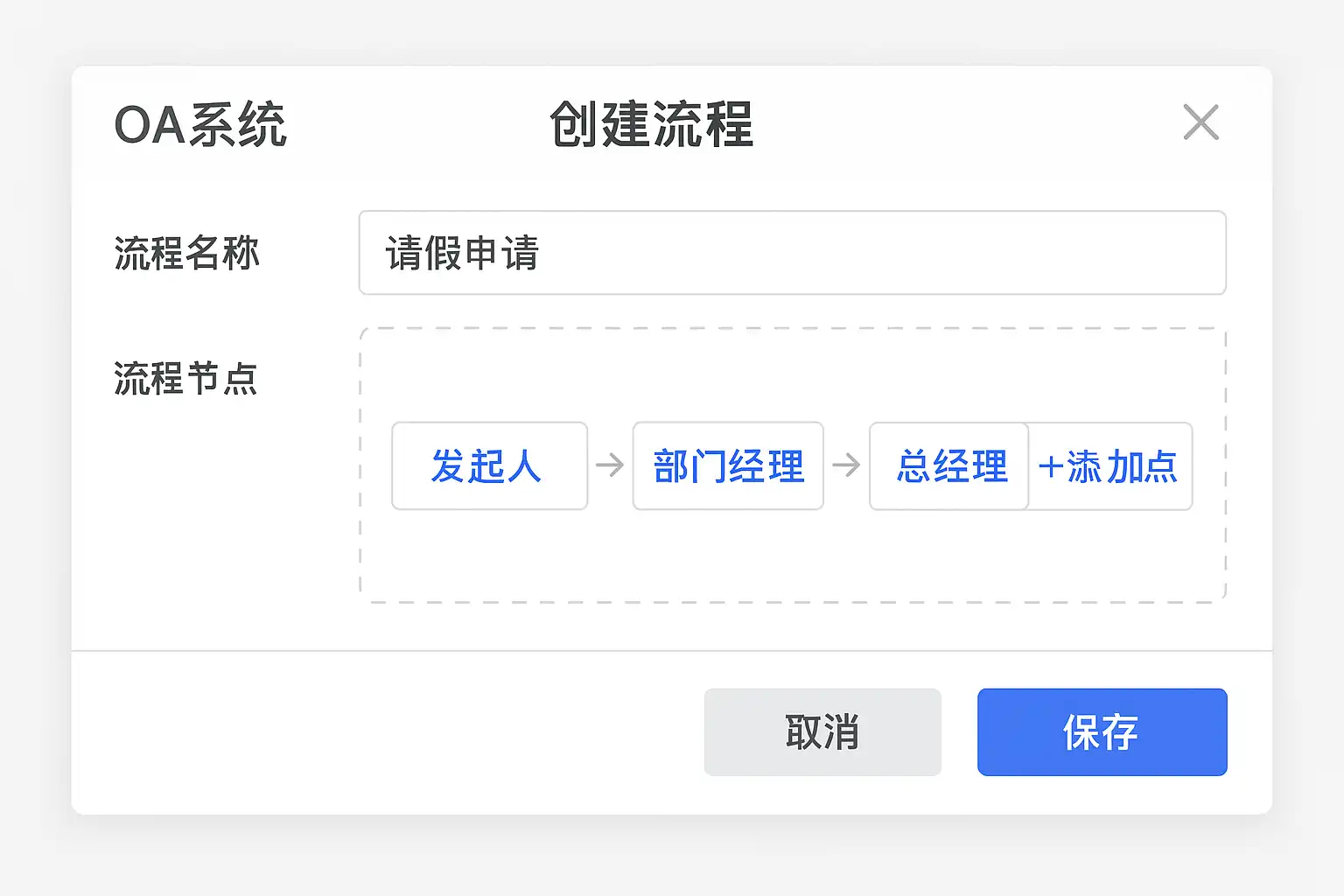Image resolution: width=1344 pixels, height=896 pixels.
Task: Click the arrow between 部门经理 and 总经理
Action: pyautogui.click(x=846, y=465)
